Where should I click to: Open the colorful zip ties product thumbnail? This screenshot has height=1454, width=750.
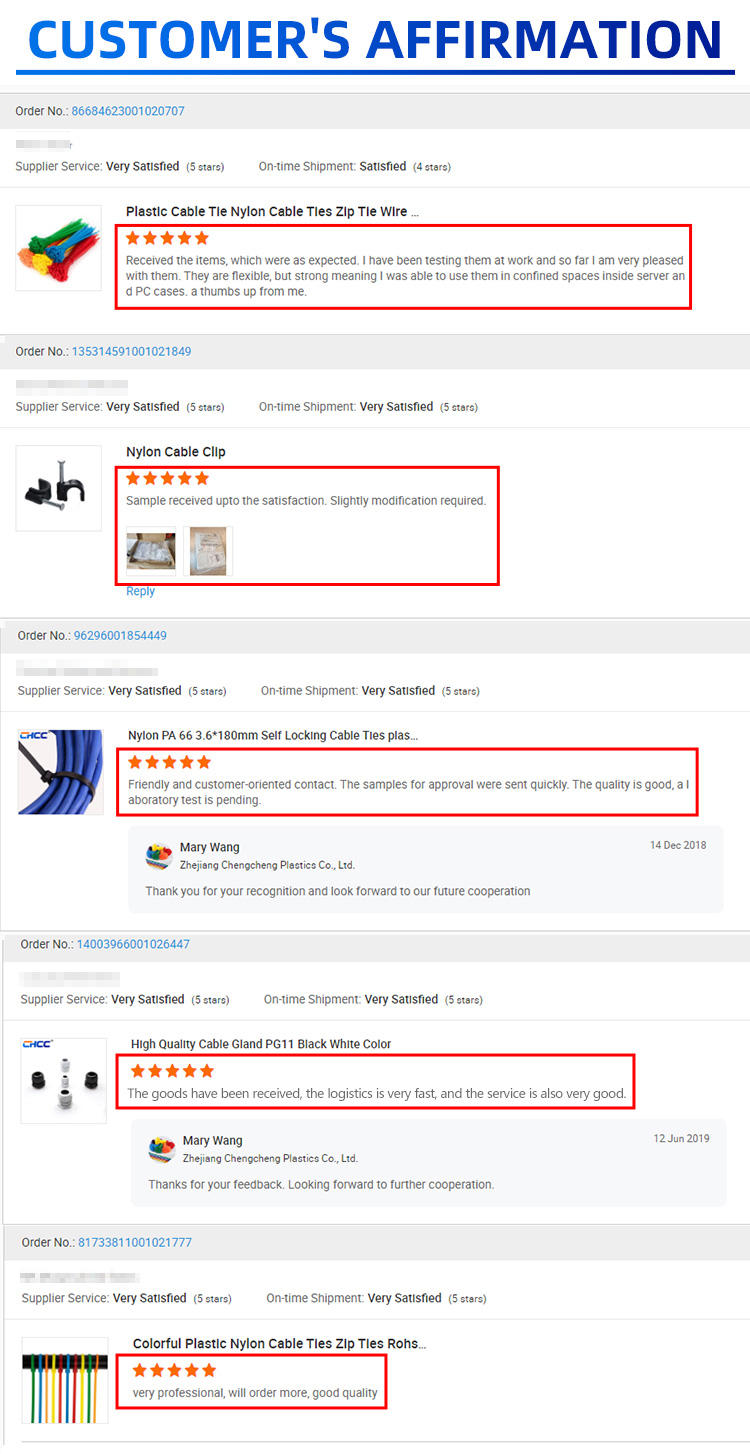[59, 248]
